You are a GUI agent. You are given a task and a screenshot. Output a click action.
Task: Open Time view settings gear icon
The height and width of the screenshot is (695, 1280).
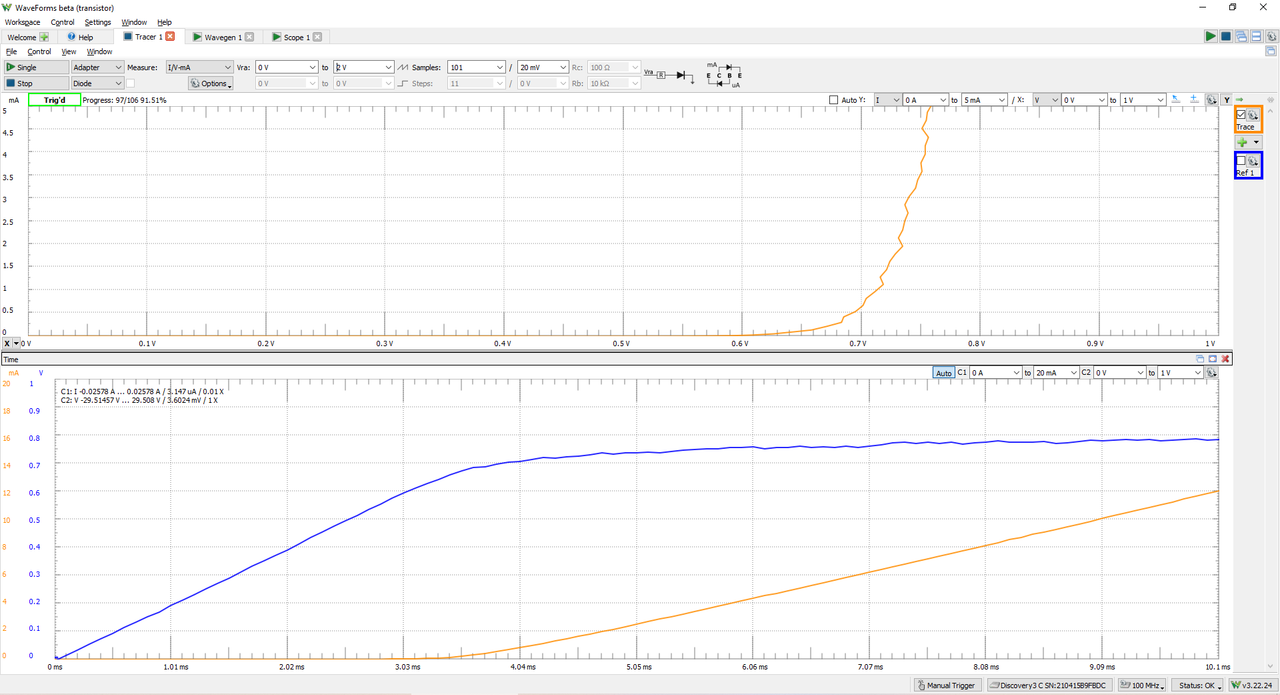(x=1211, y=372)
